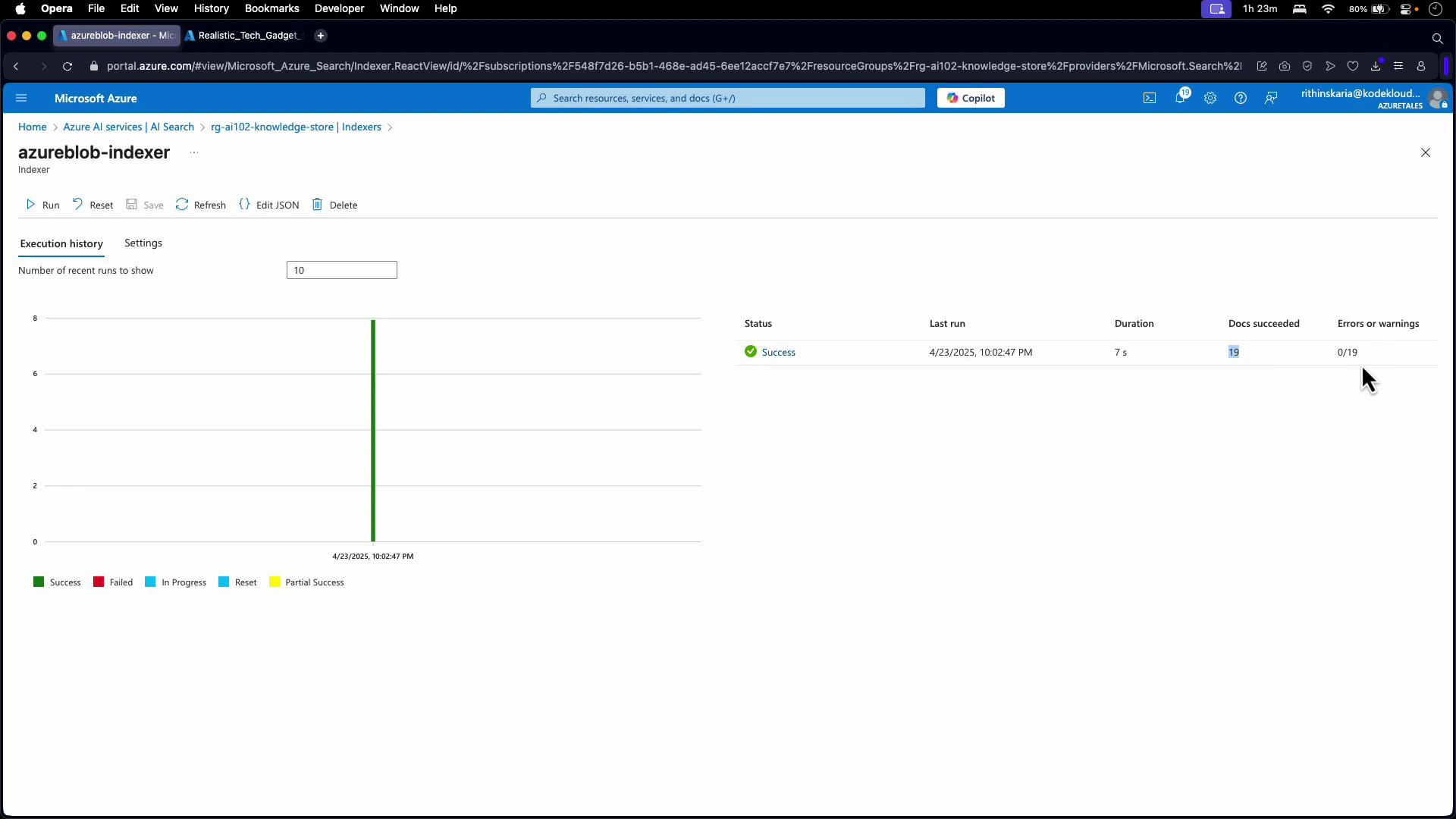This screenshot has height=819, width=1456.
Task: Open the browser's bookmark heart icon
Action: coord(1354,66)
